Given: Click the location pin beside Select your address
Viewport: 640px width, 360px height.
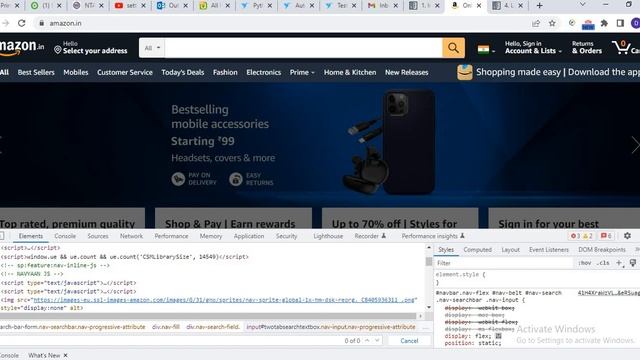Looking at the screenshot, I should point(58,50).
